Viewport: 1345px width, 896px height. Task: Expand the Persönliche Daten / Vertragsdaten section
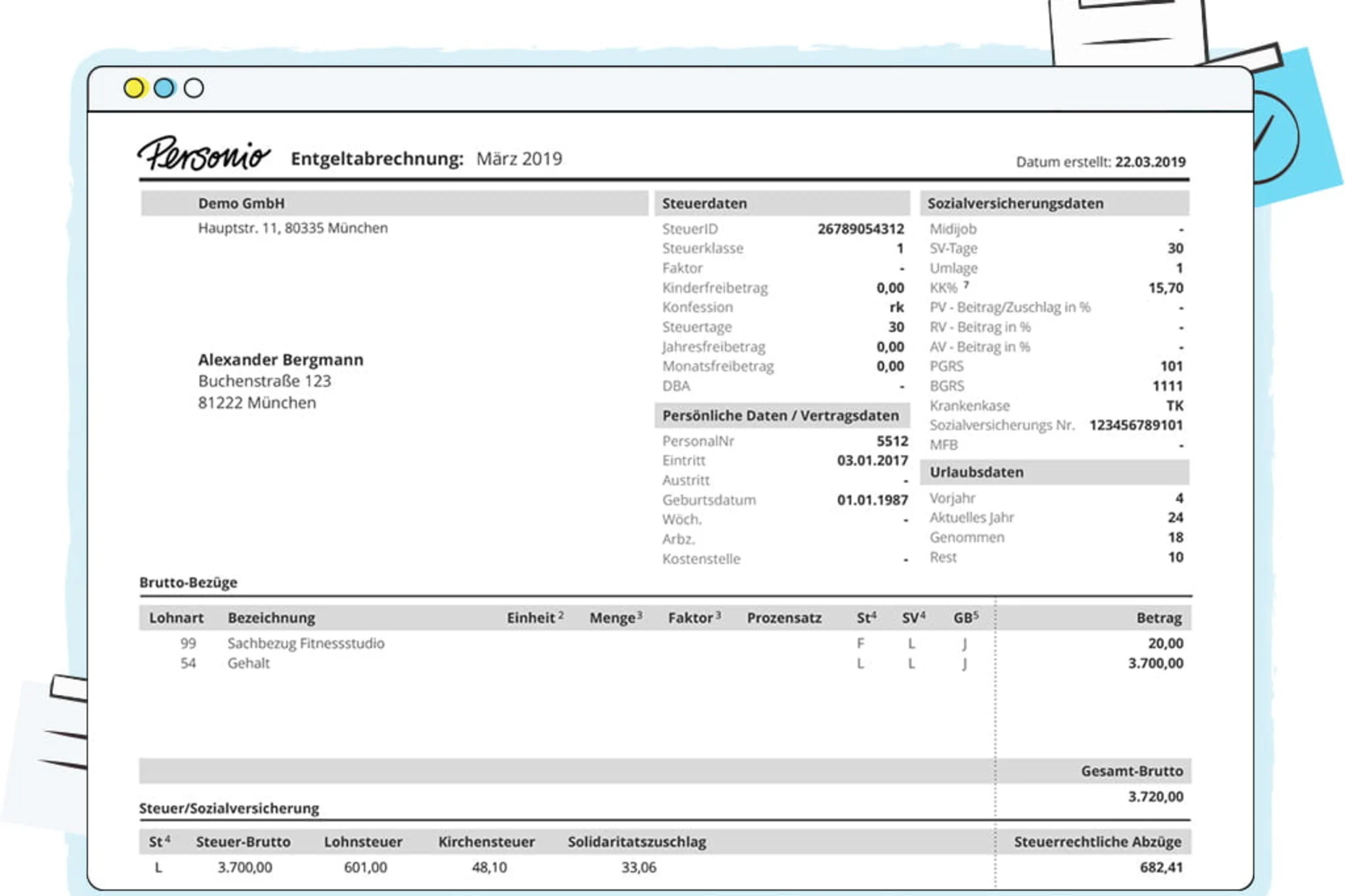pos(782,415)
